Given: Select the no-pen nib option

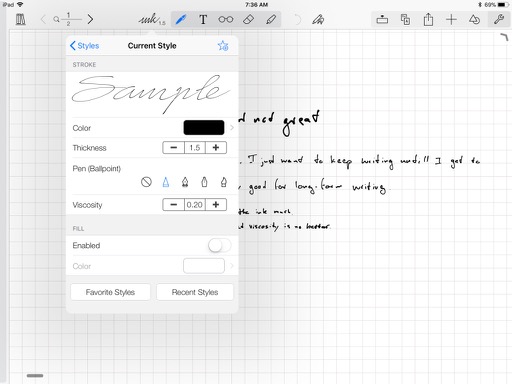Looking at the screenshot, I should point(146,182).
